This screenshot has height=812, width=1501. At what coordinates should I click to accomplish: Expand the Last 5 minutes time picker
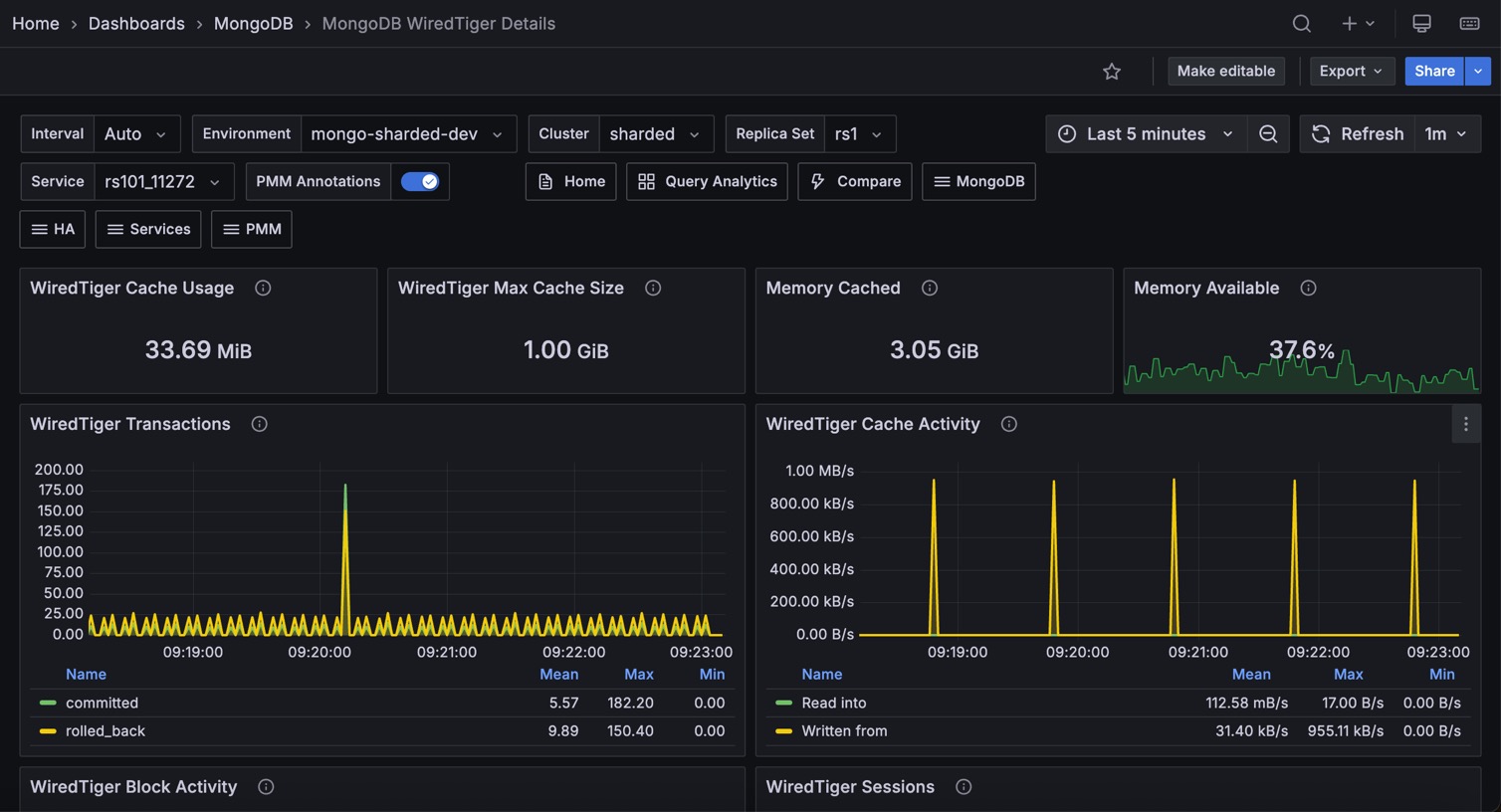(1145, 134)
